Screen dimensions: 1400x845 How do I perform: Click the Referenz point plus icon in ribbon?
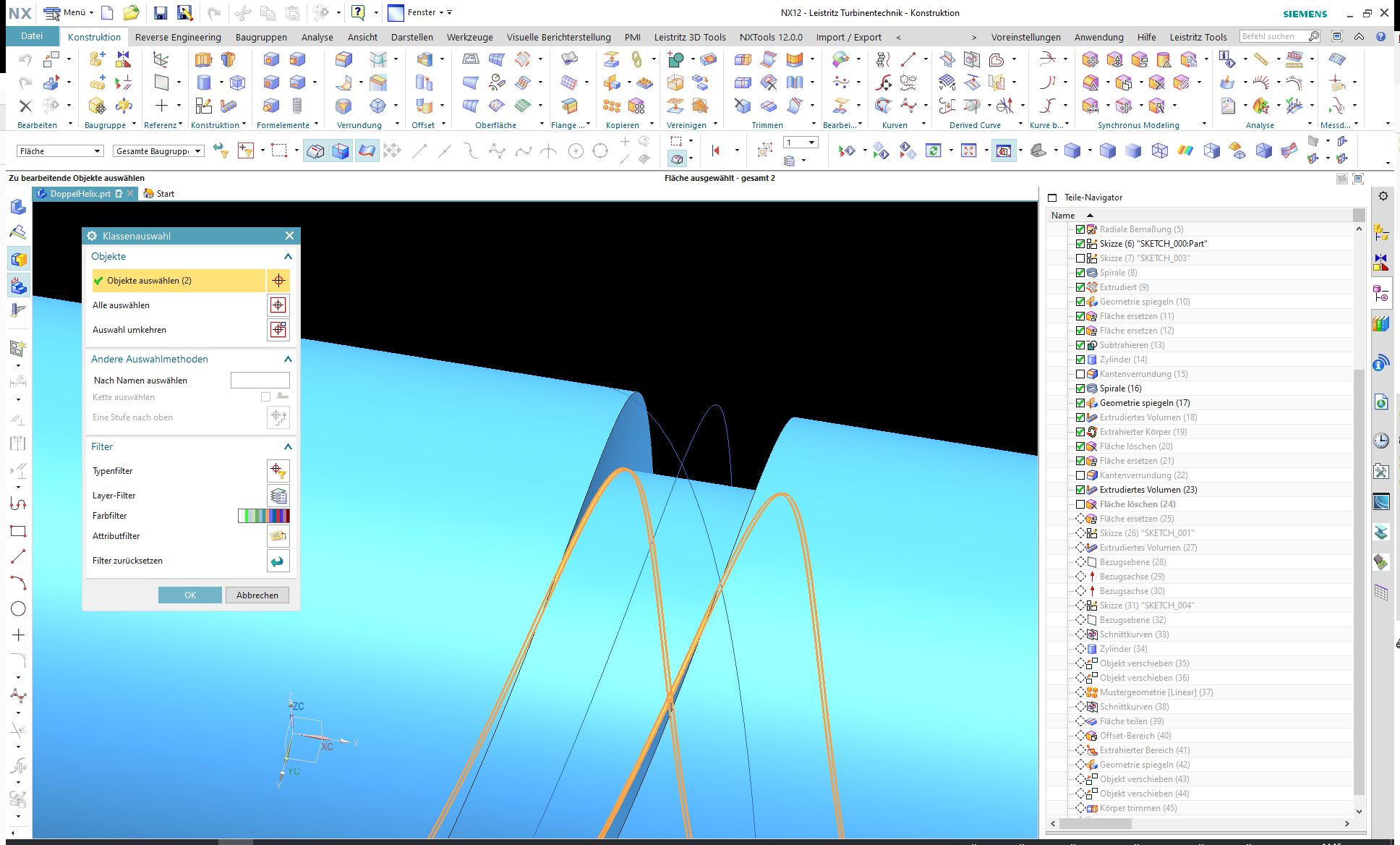(x=161, y=106)
